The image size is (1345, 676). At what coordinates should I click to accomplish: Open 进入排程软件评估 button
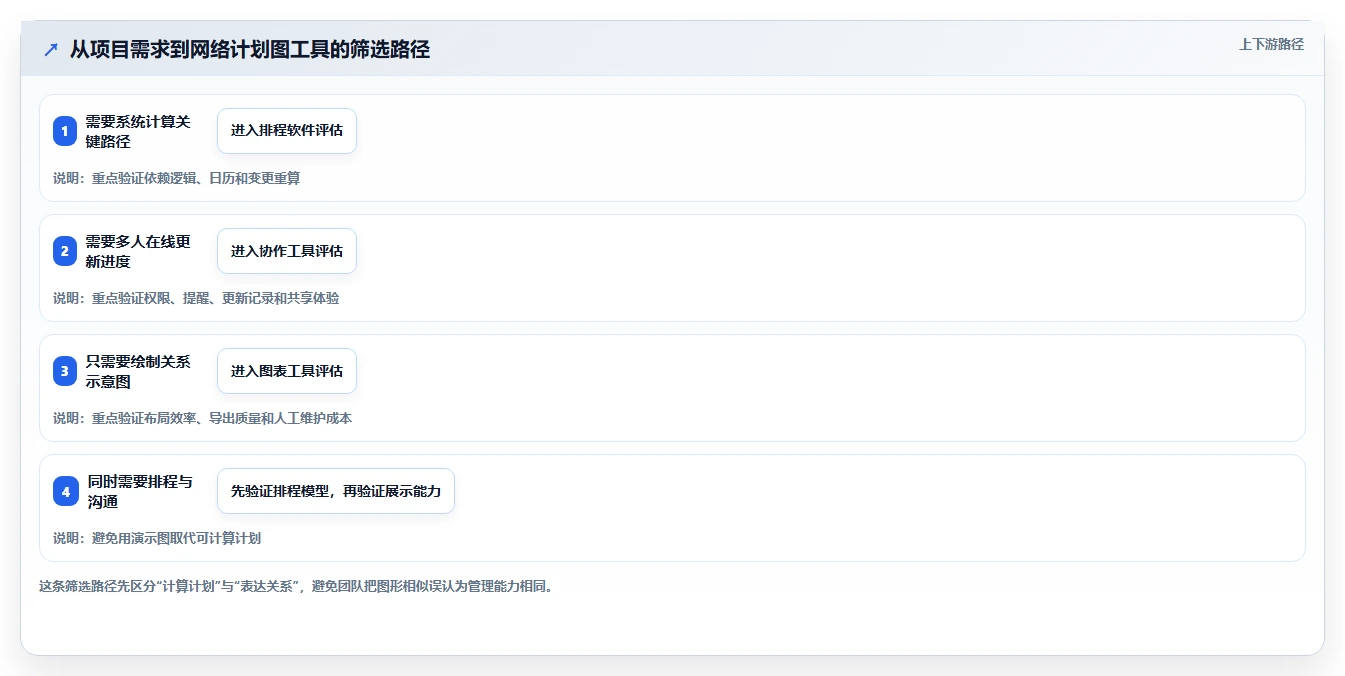(287, 131)
